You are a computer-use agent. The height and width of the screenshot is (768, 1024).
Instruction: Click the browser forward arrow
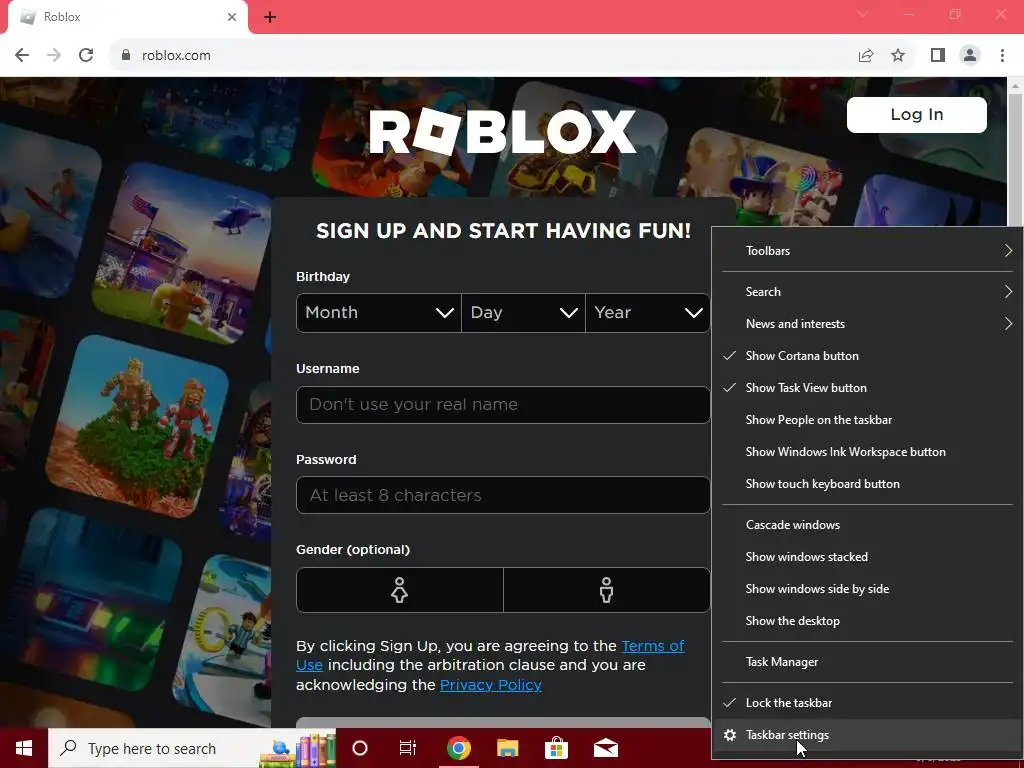click(54, 56)
